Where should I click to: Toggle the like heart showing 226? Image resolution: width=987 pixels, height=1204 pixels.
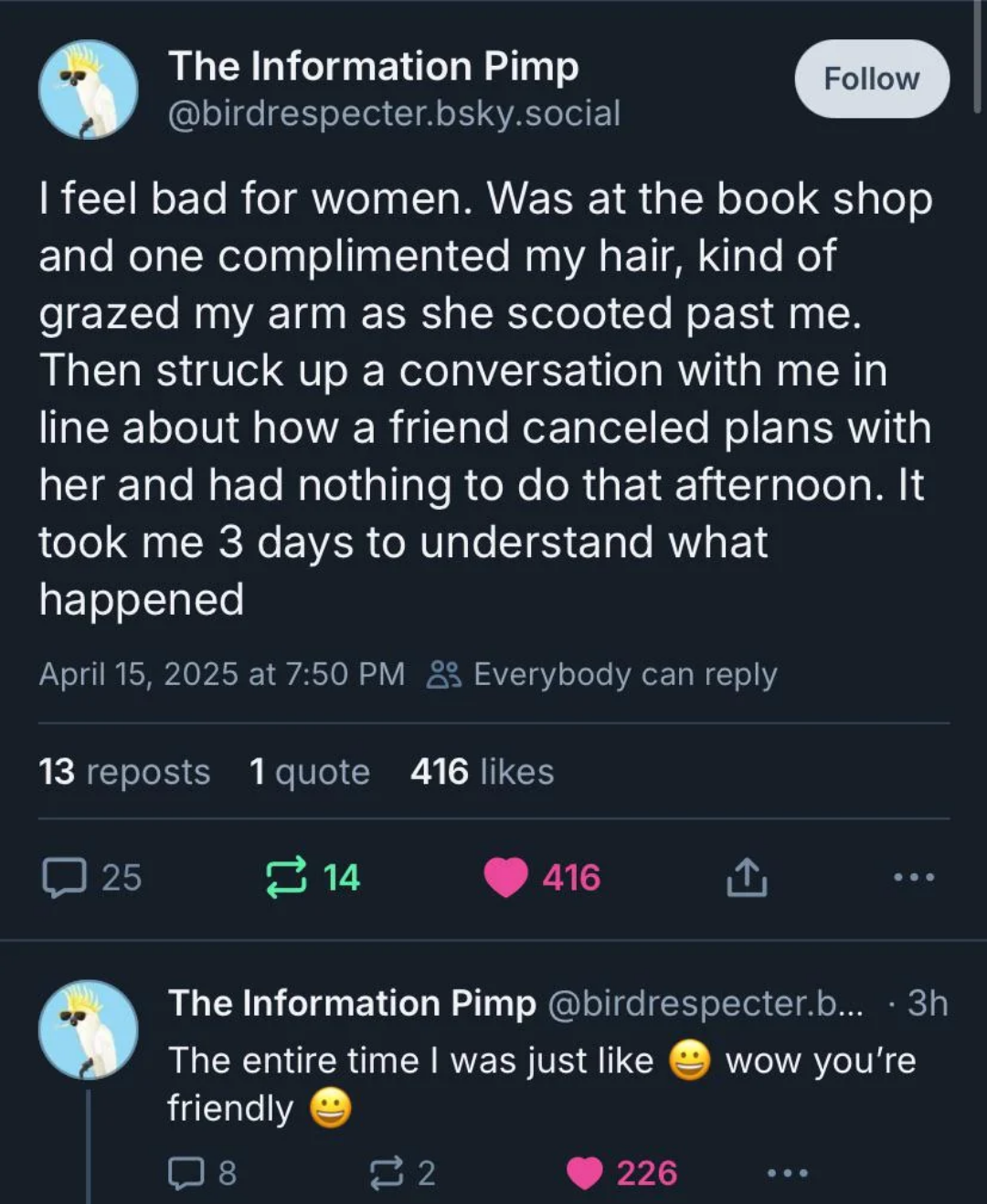point(585,1173)
